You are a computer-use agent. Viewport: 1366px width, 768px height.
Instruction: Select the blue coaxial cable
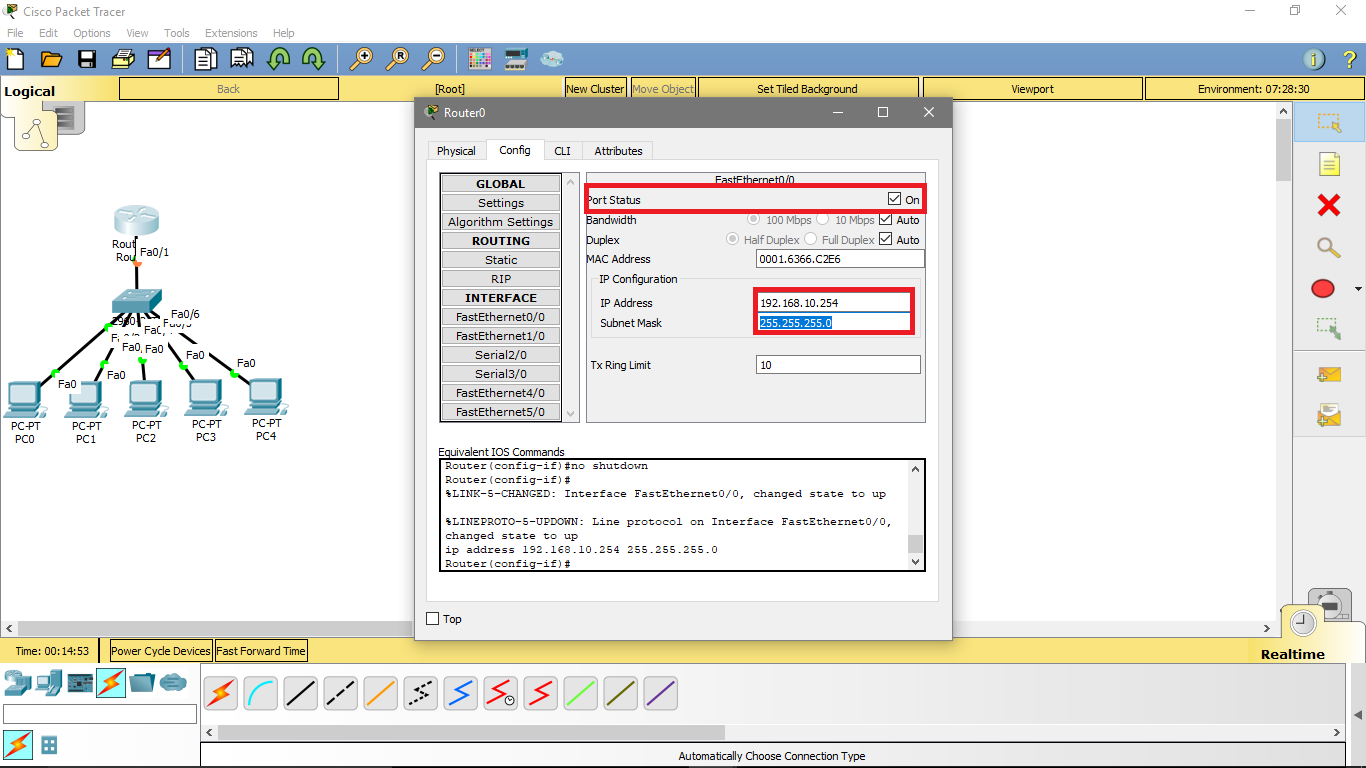point(461,693)
